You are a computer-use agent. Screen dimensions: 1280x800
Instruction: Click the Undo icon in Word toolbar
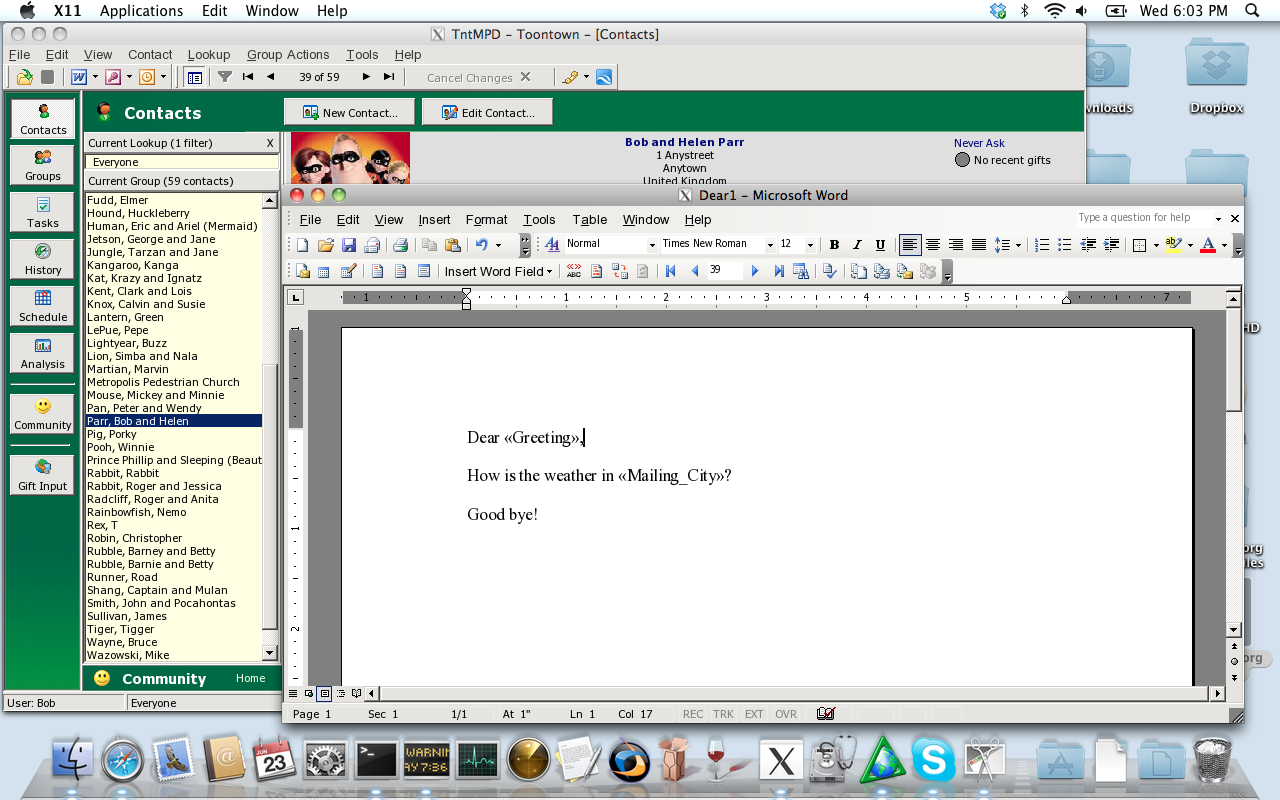(x=482, y=245)
